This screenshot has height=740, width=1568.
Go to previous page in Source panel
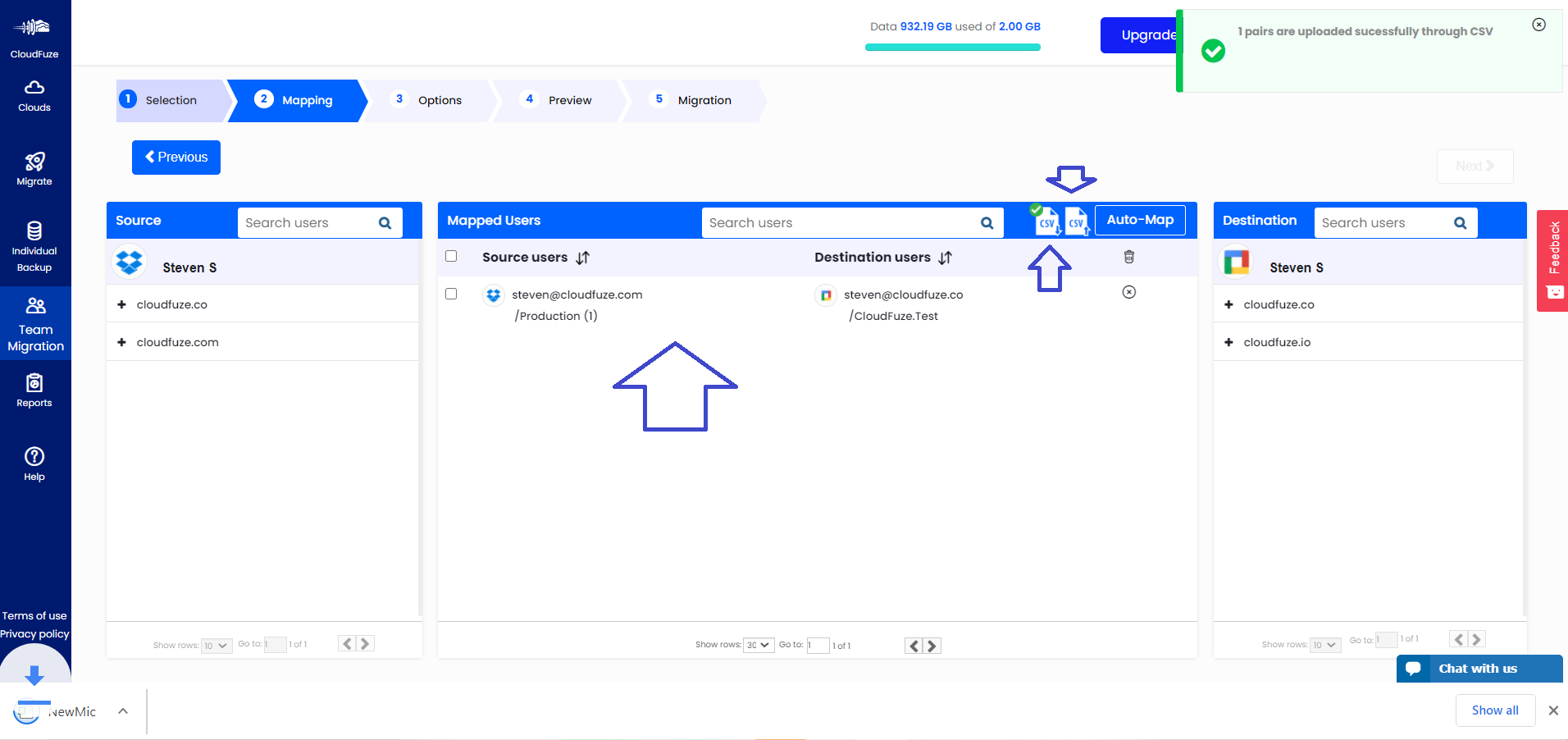348,644
